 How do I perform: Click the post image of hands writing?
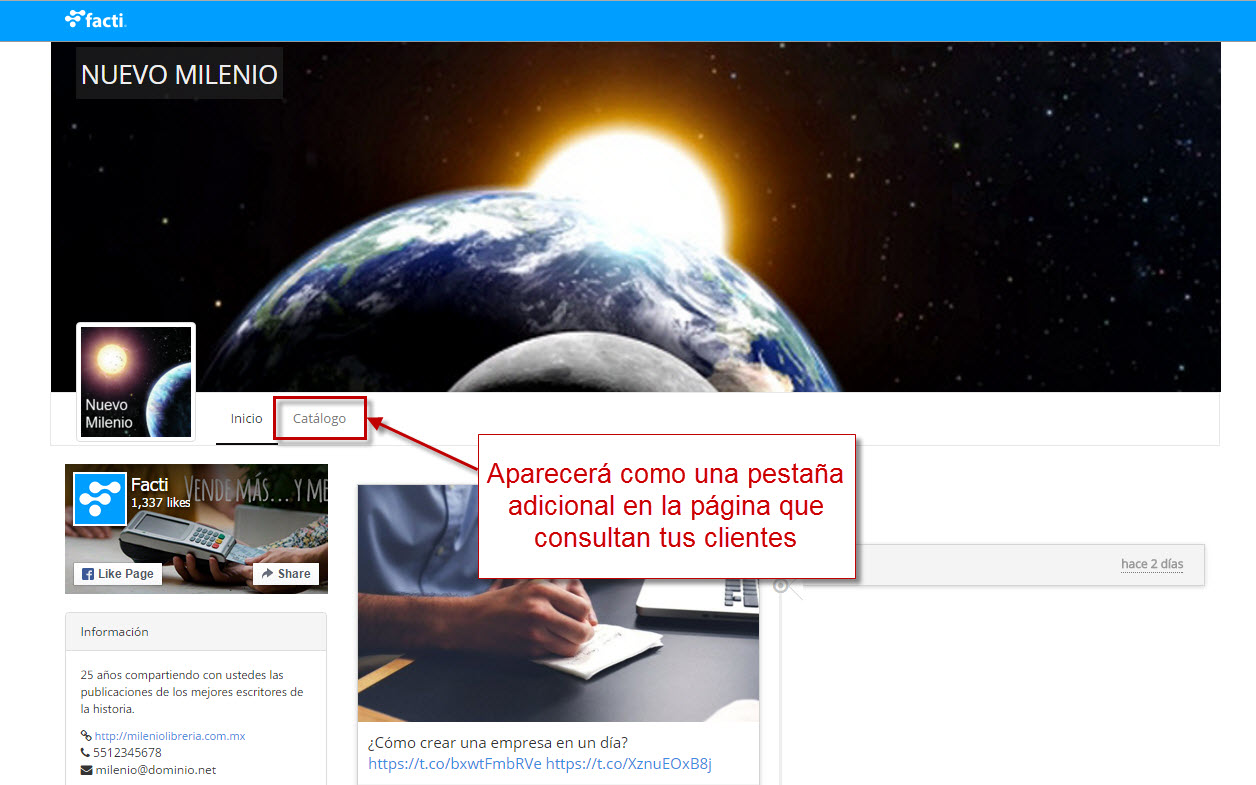(558, 603)
